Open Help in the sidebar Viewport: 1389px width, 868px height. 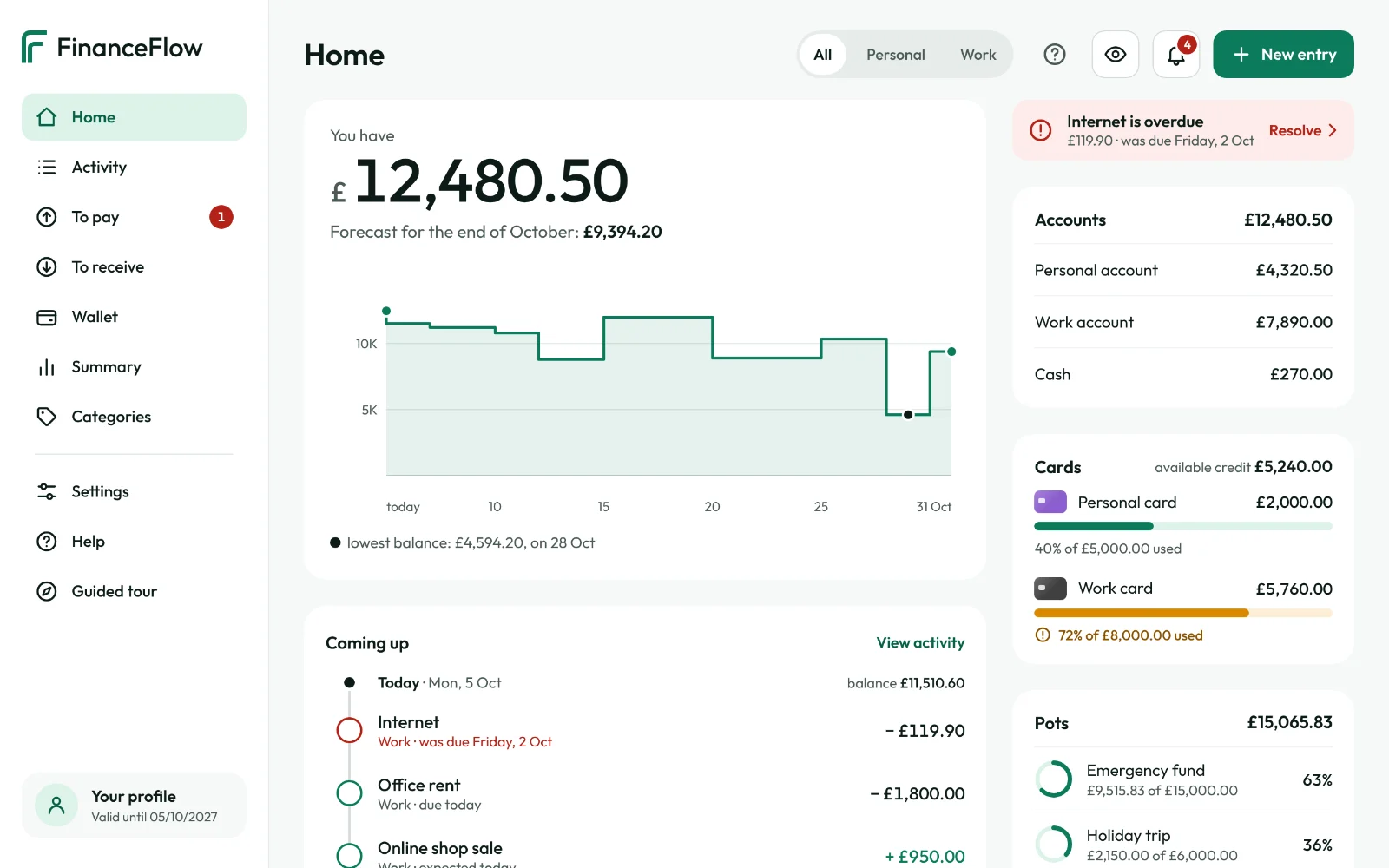(134, 542)
